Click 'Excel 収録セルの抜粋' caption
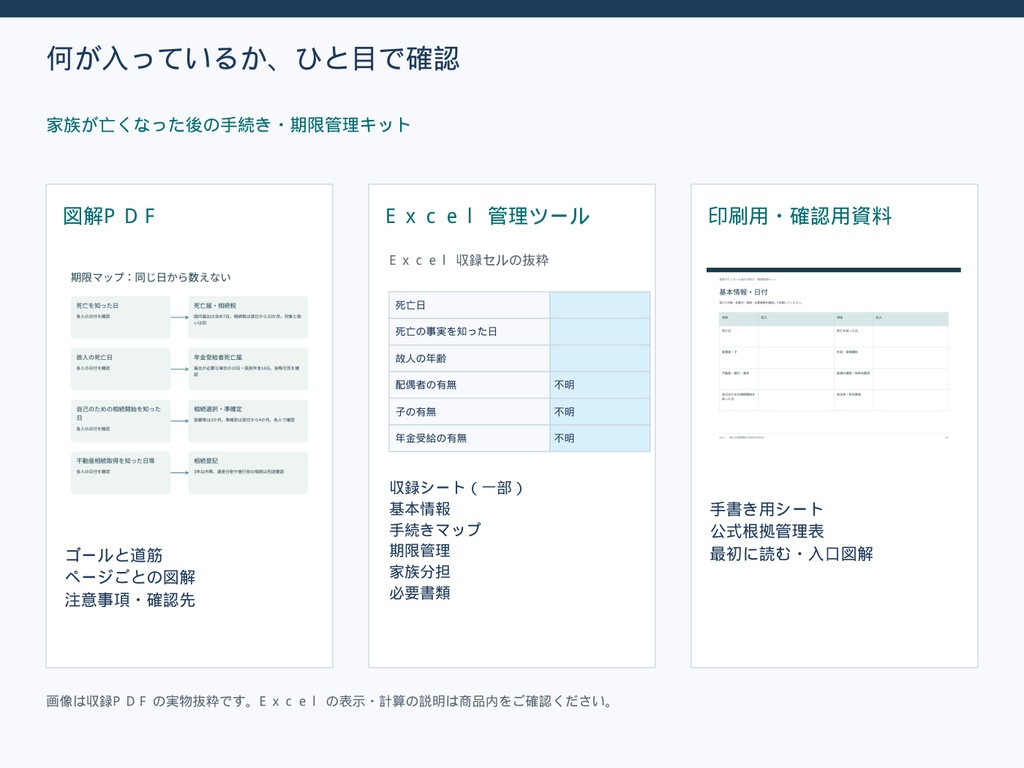The width and height of the screenshot is (1024, 768). (469, 260)
